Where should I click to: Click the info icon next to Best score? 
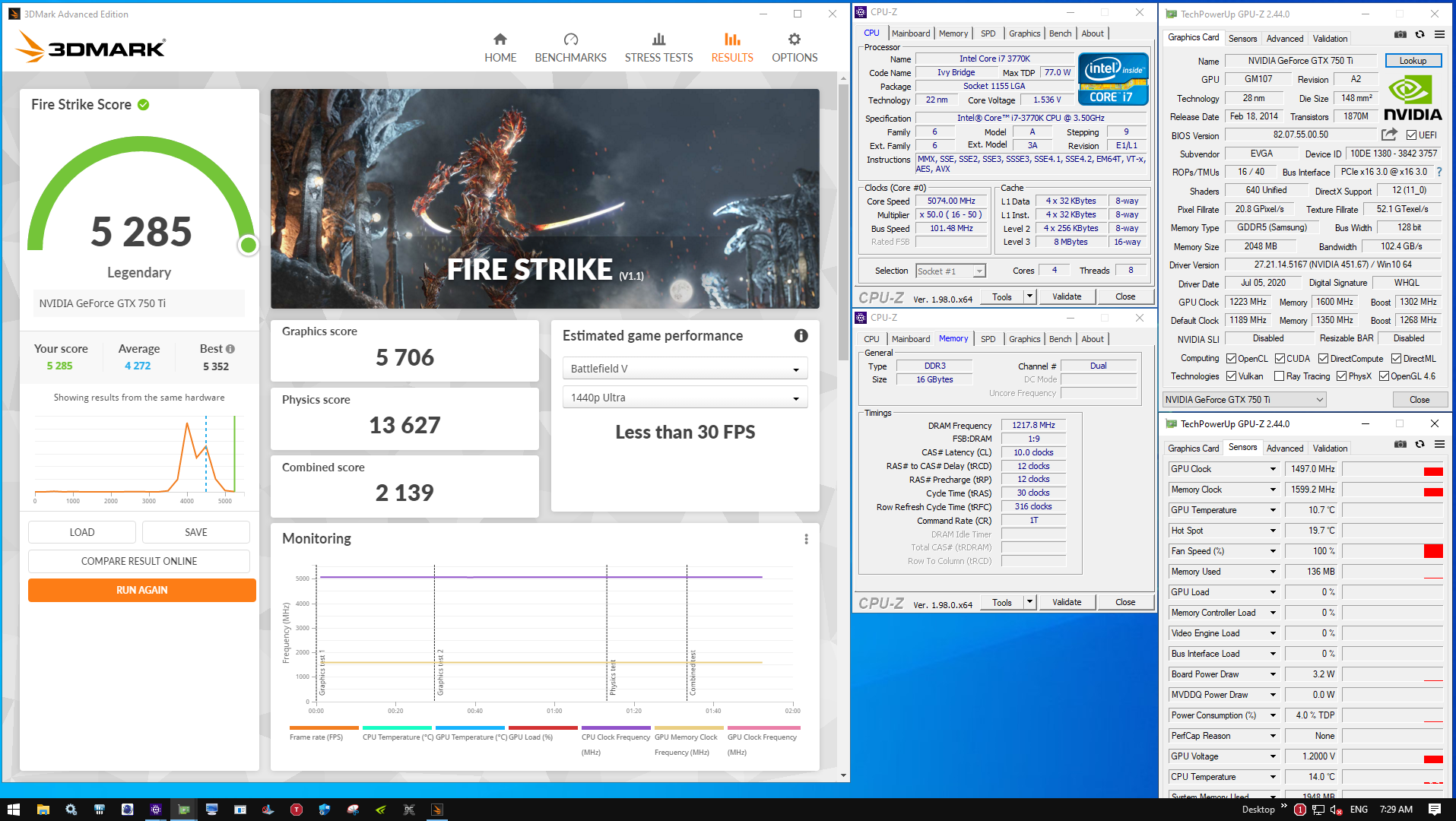coord(230,349)
